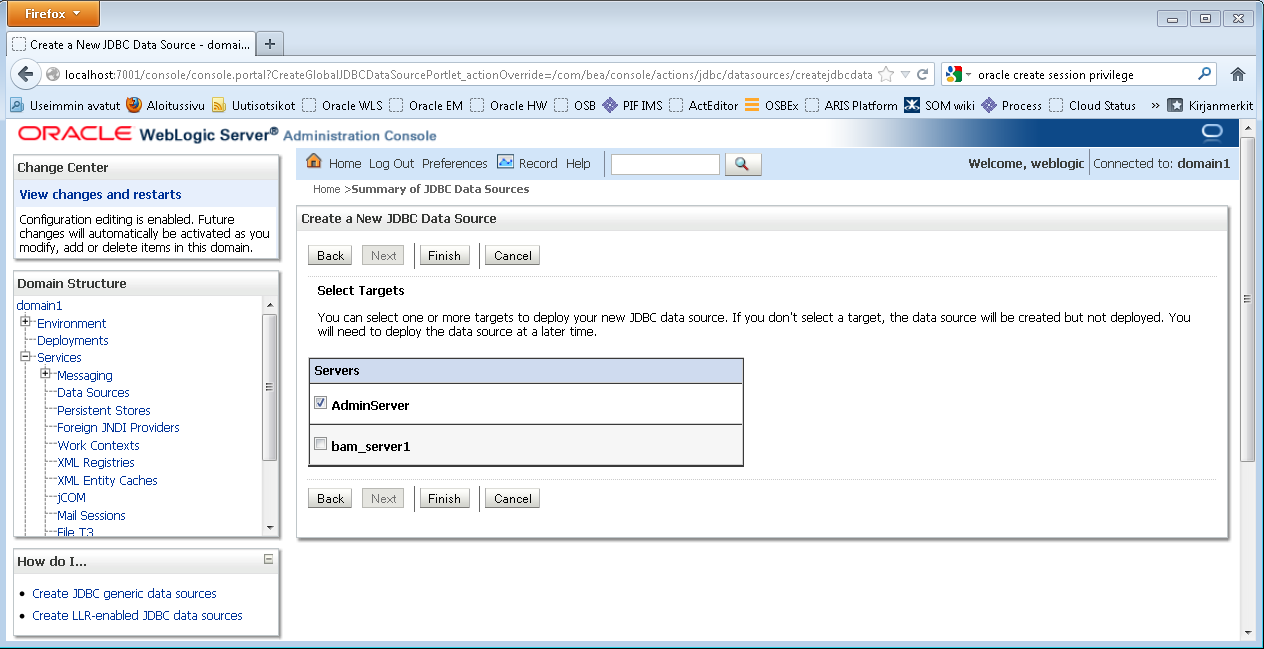Click the top Cancel button
The height and width of the screenshot is (649, 1264).
coord(512,255)
